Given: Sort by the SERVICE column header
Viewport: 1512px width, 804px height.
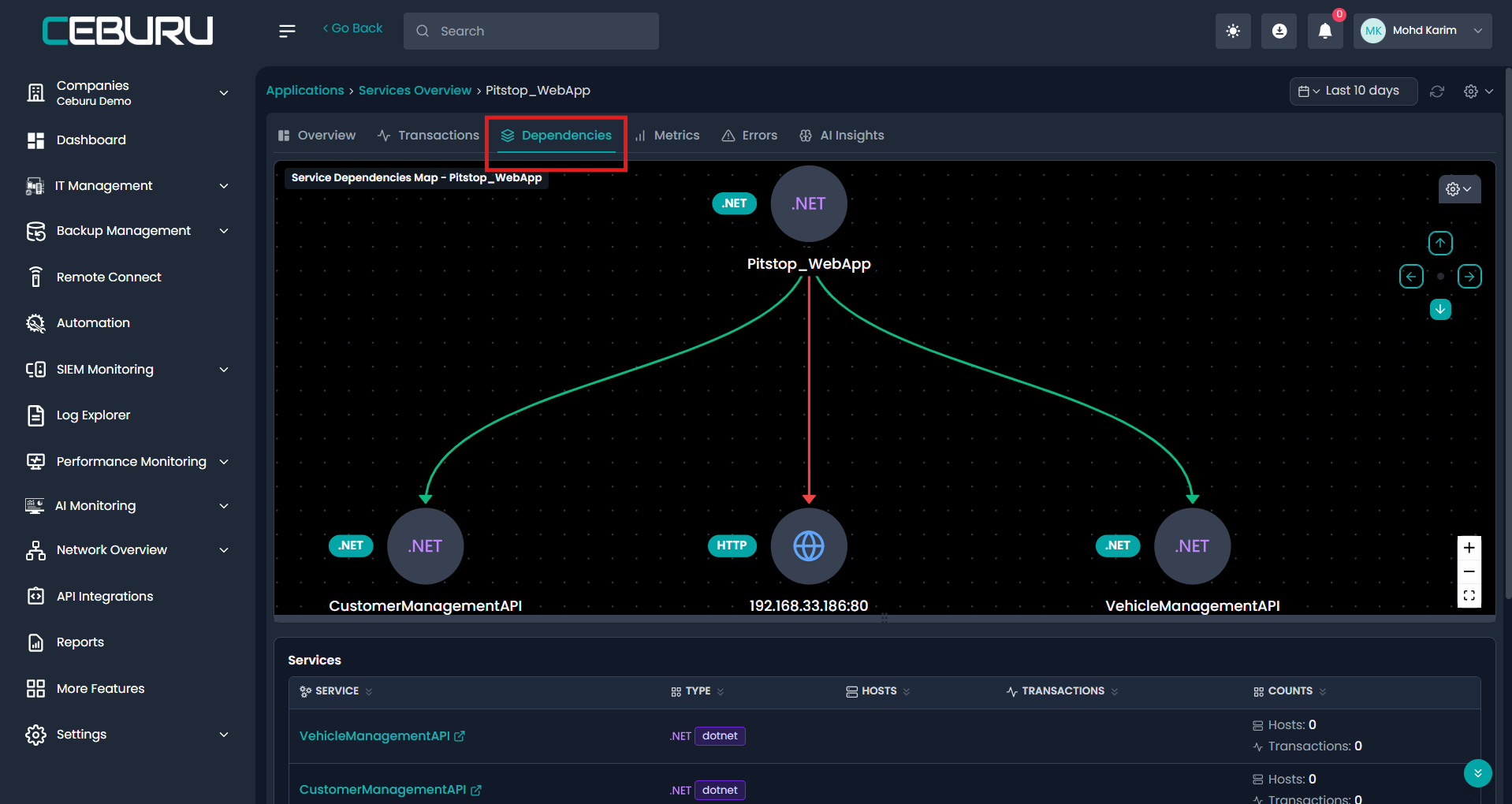Looking at the screenshot, I should 337,691.
